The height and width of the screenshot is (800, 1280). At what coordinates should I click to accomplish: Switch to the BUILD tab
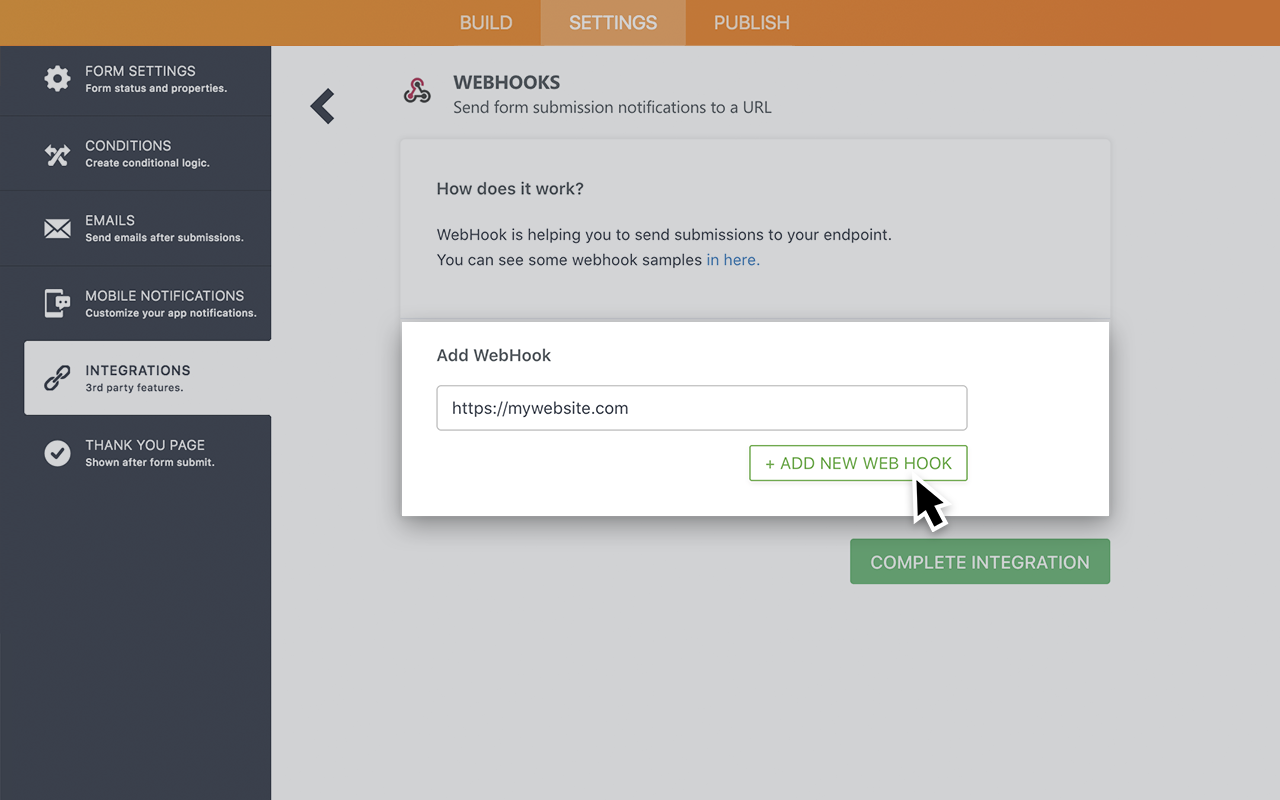click(486, 22)
